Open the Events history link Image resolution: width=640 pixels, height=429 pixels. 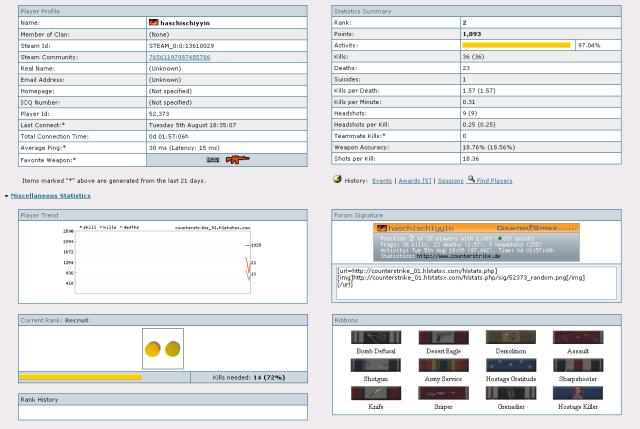(382, 180)
